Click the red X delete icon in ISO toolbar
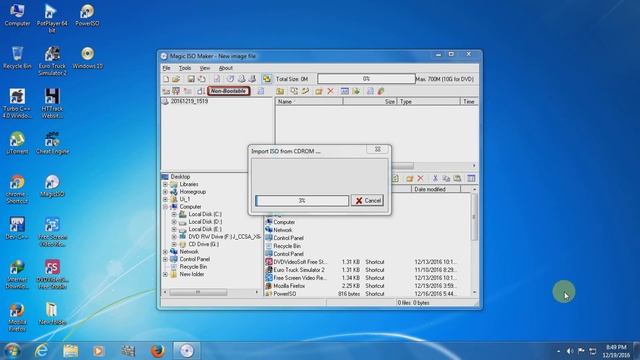640x360 pixels. point(331,91)
